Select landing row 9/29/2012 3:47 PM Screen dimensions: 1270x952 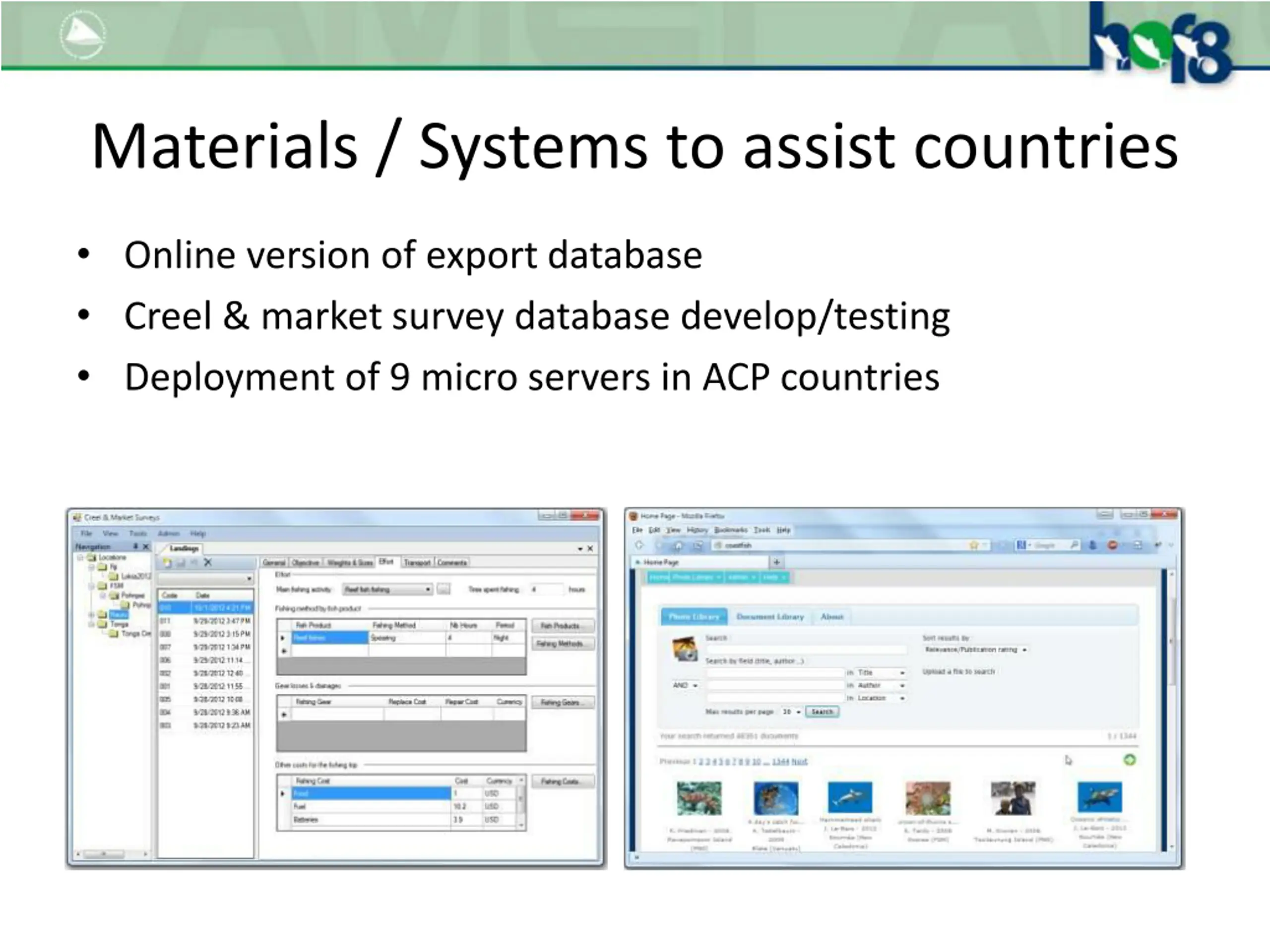tap(205, 621)
